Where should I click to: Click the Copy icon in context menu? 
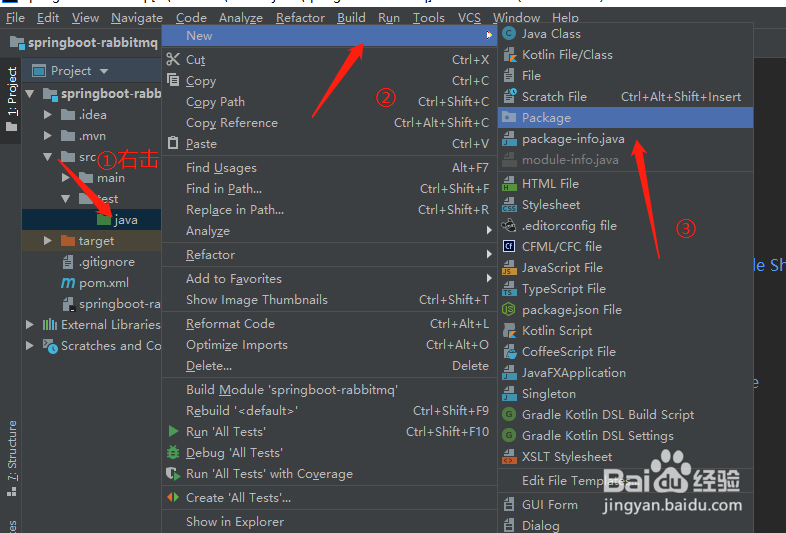pyautogui.click(x=173, y=80)
